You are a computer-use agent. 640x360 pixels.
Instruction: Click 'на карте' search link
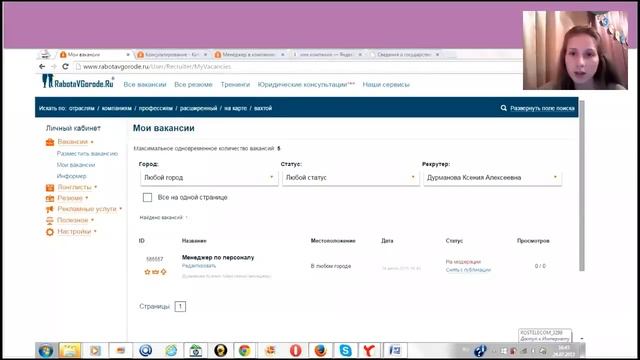tap(236, 108)
